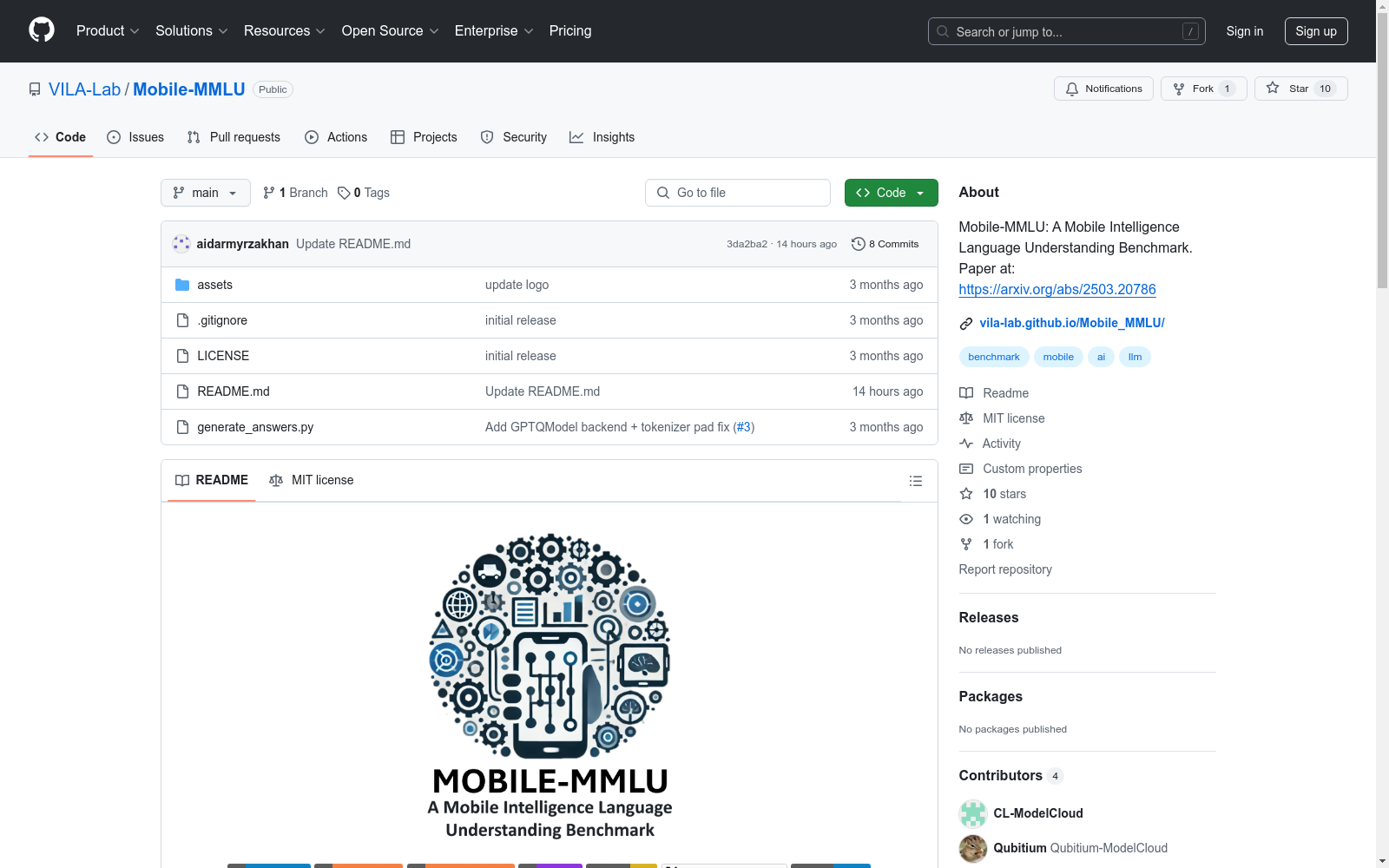This screenshot has width=1389, height=868.
Task: Open the green Code dropdown button
Action: [891, 193]
